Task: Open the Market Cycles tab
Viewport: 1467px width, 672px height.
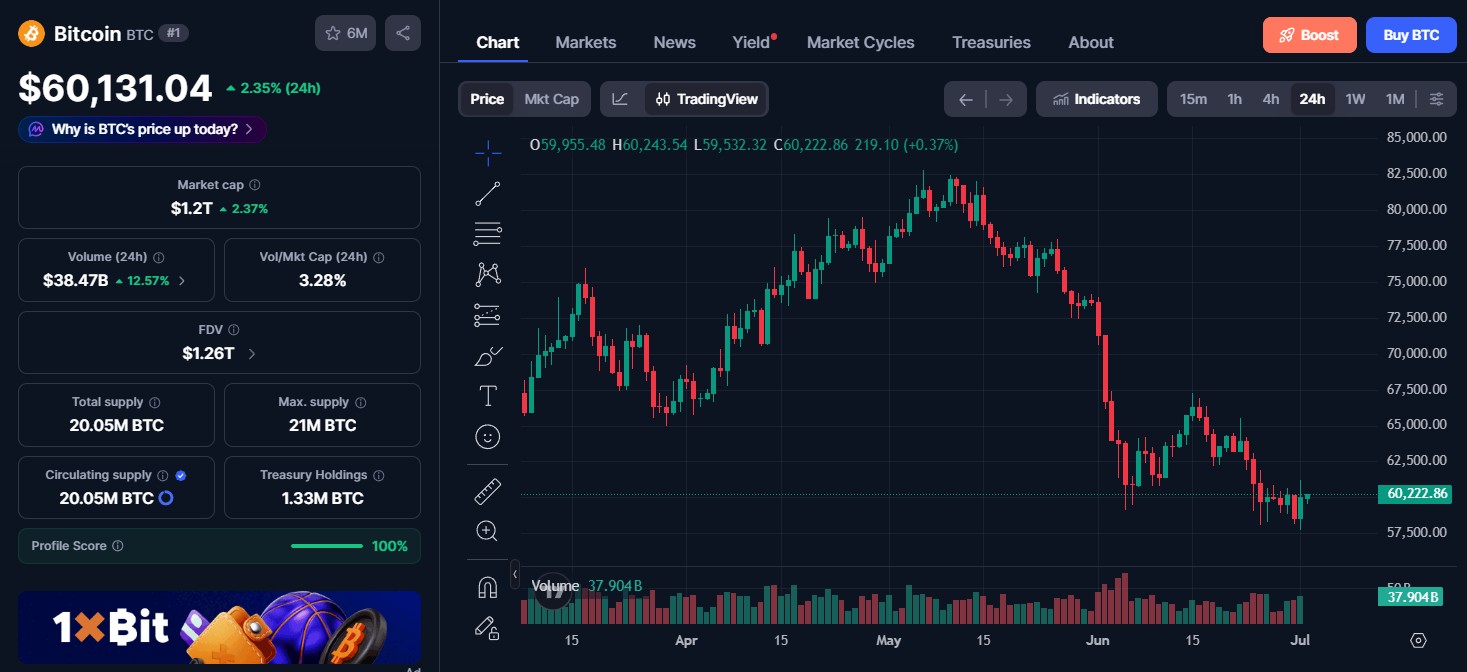Action: coord(861,42)
